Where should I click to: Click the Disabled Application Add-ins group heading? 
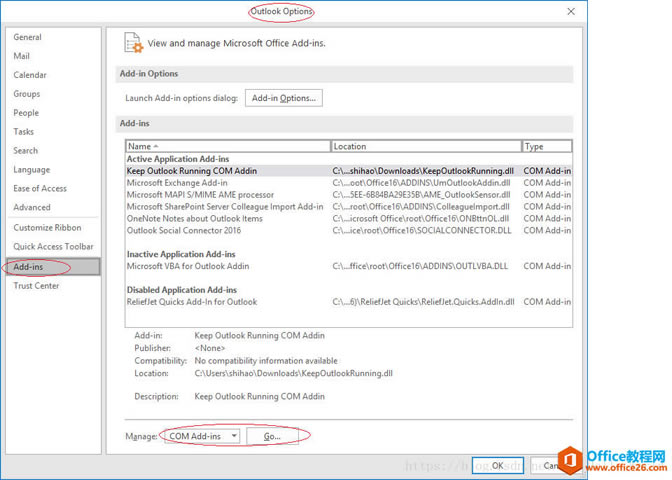pyautogui.click(x=182, y=290)
